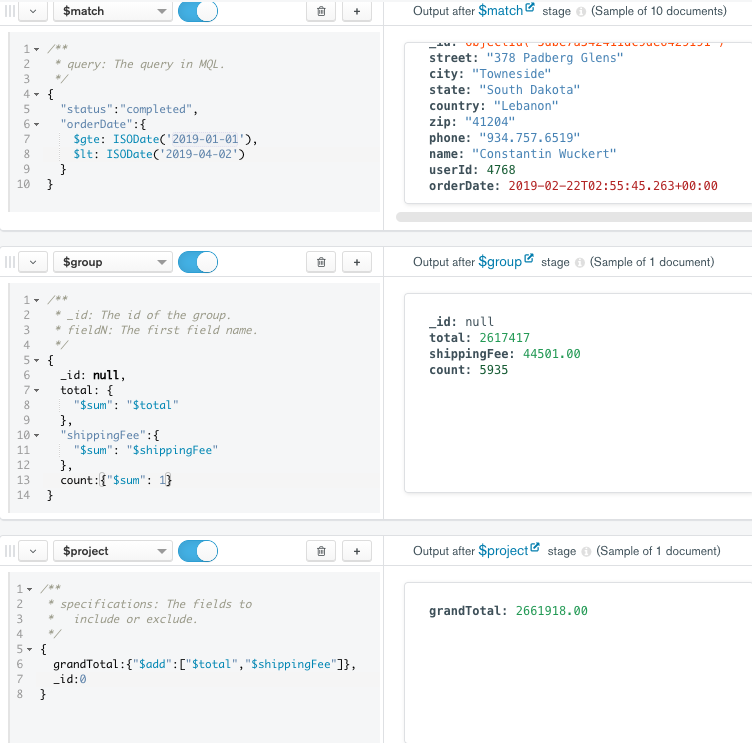Grab the $match stage drag handle
Image resolution: width=752 pixels, height=743 pixels.
[x=10, y=11]
